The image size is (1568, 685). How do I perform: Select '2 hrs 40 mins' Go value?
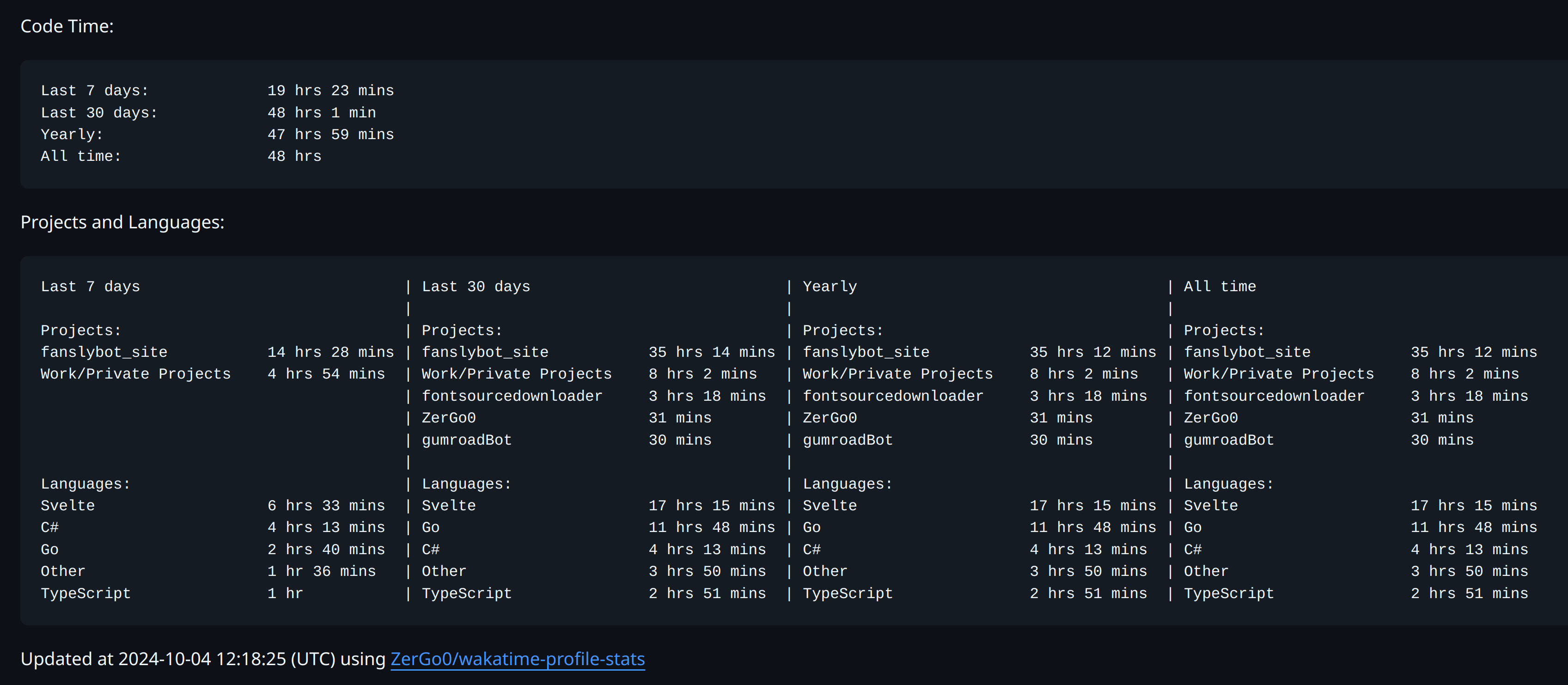pos(326,550)
